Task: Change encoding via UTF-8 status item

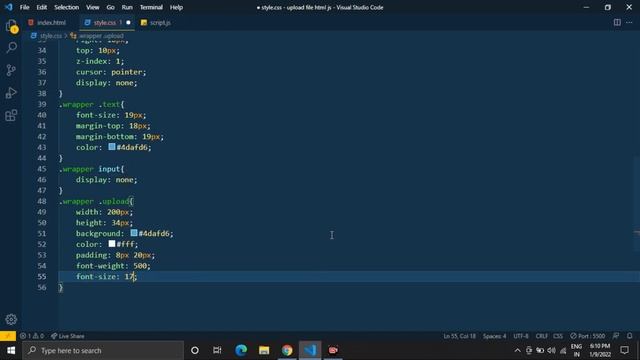Action: coord(521,336)
